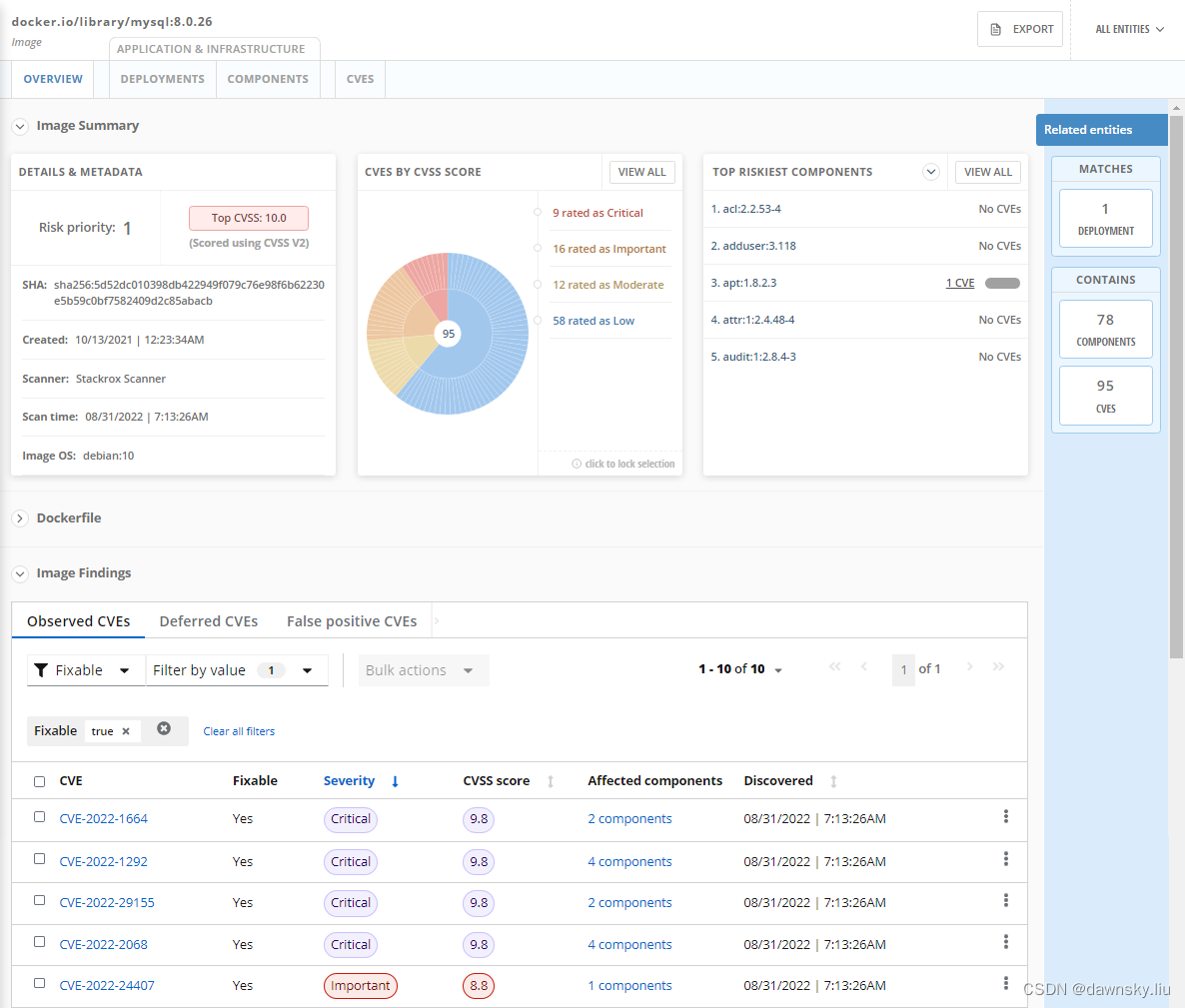The width and height of the screenshot is (1185, 1008).
Task: Open row actions menu for CVE-2022-1292
Action: (1006, 859)
